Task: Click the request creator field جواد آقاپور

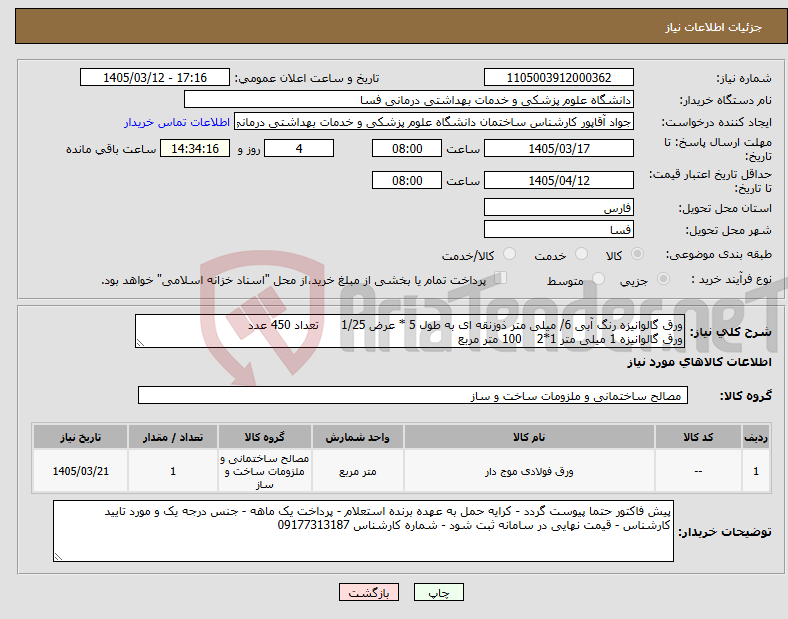Action: pyautogui.click(x=434, y=122)
